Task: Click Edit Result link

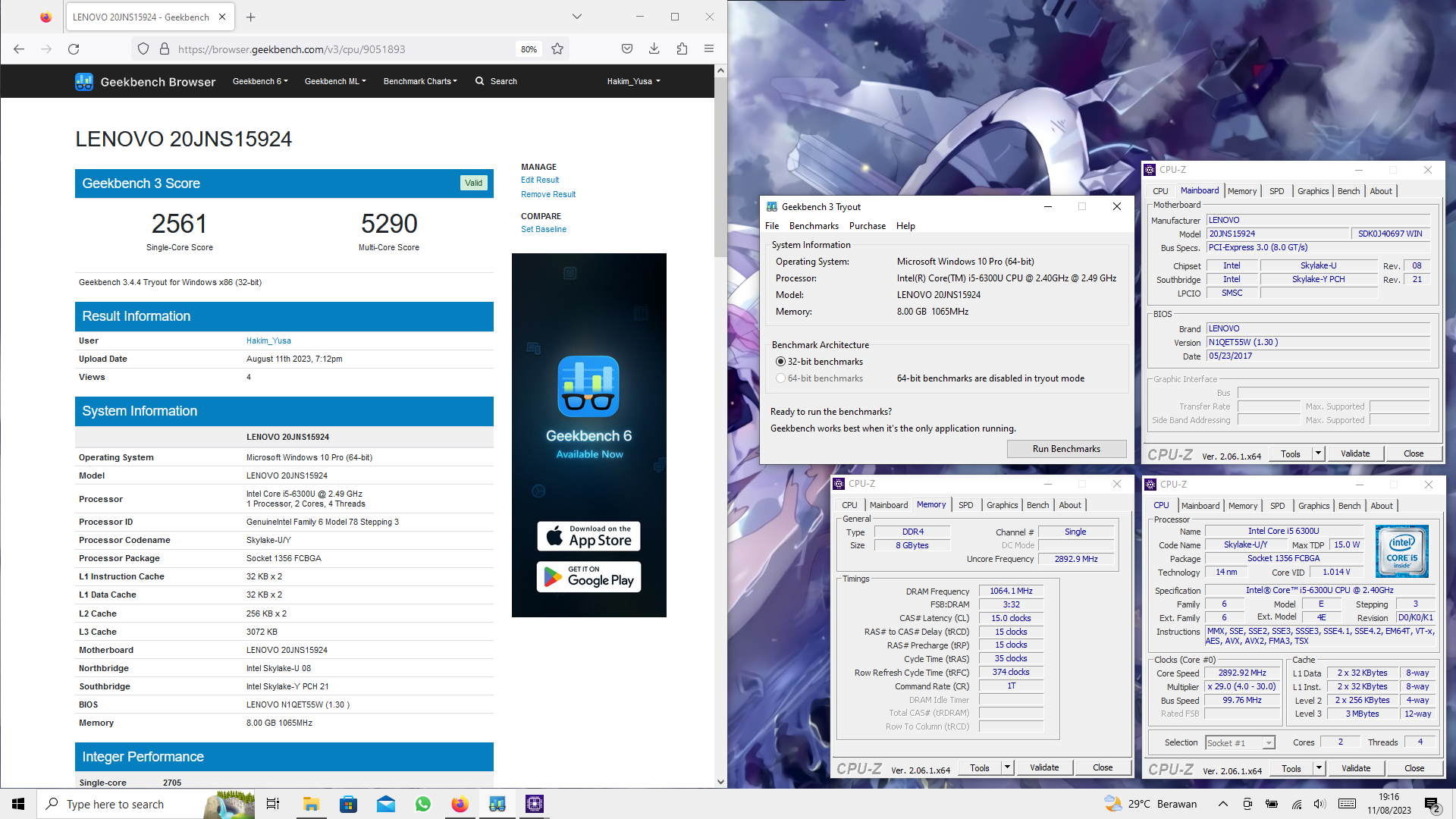Action: pyautogui.click(x=540, y=180)
